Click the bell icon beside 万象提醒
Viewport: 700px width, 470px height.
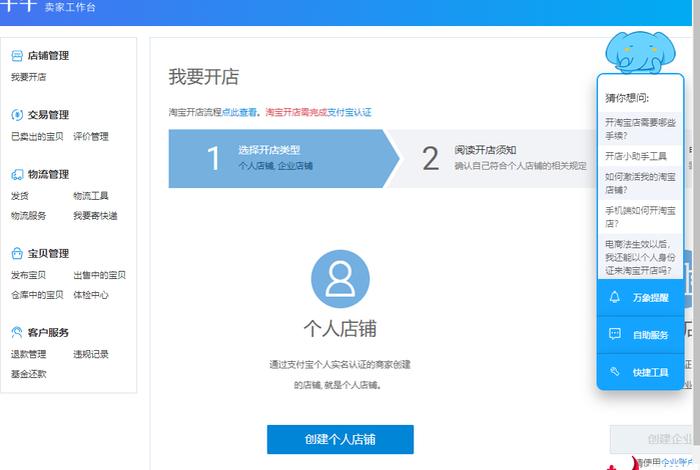coord(615,297)
